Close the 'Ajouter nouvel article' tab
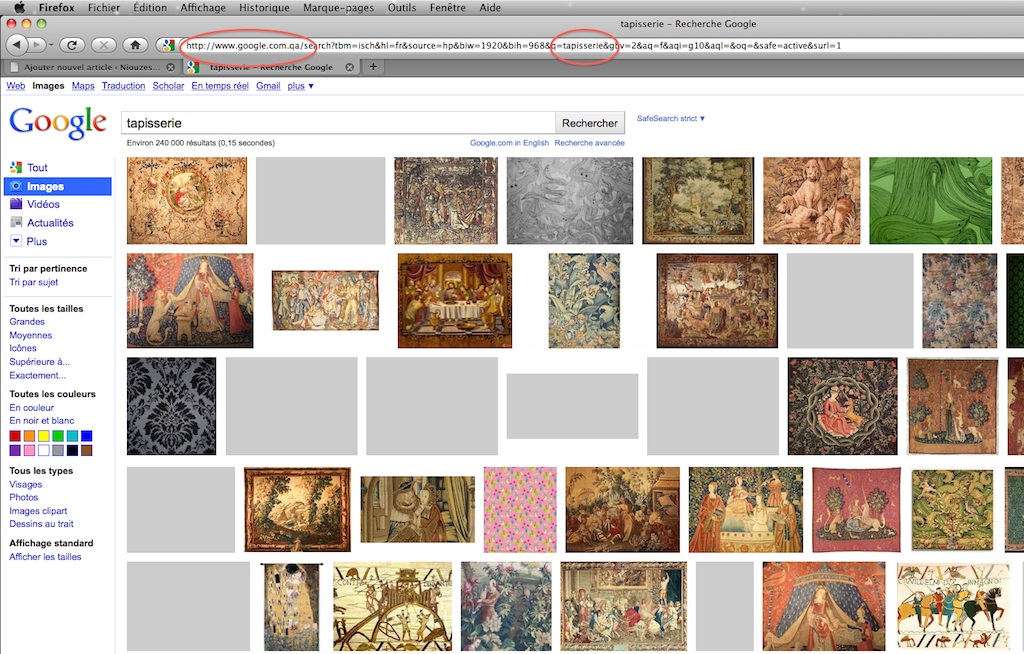Screen dimensions: 1024x654 pos(170,67)
